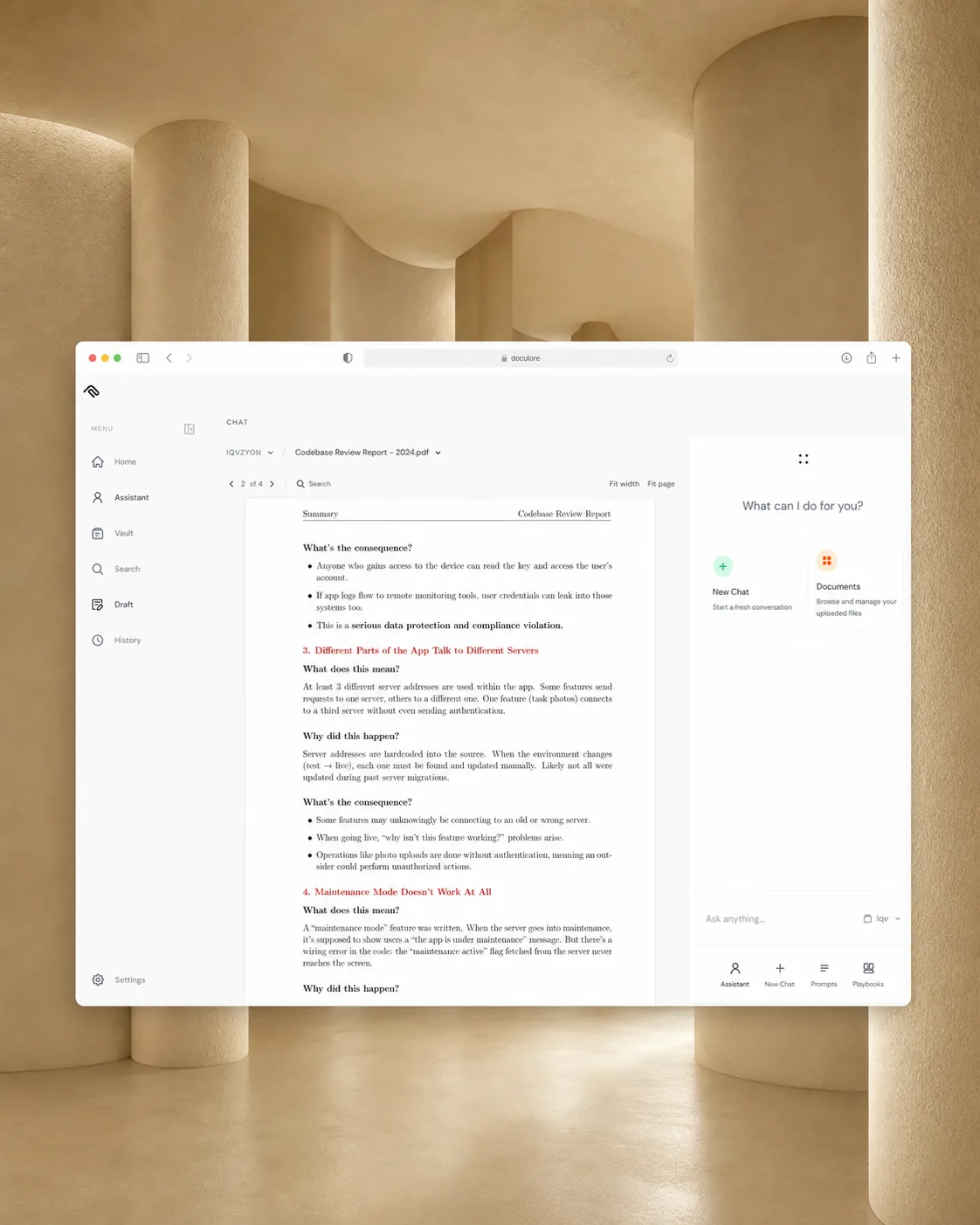Go to next PDF page arrow
This screenshot has height=1225, width=980.
[x=272, y=484]
